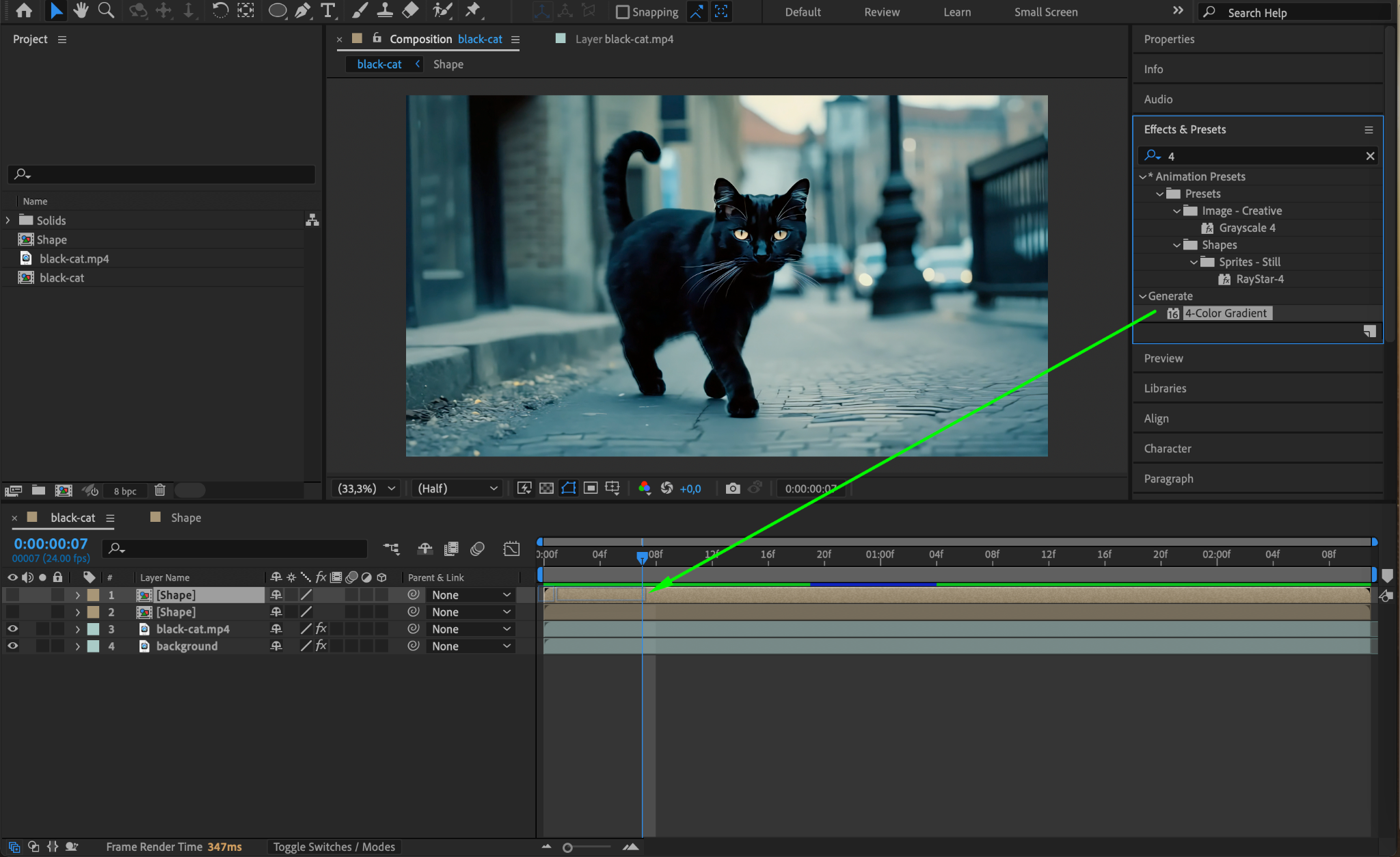Click Toggle Switches / Modes button
The height and width of the screenshot is (857, 1400).
coord(334,847)
